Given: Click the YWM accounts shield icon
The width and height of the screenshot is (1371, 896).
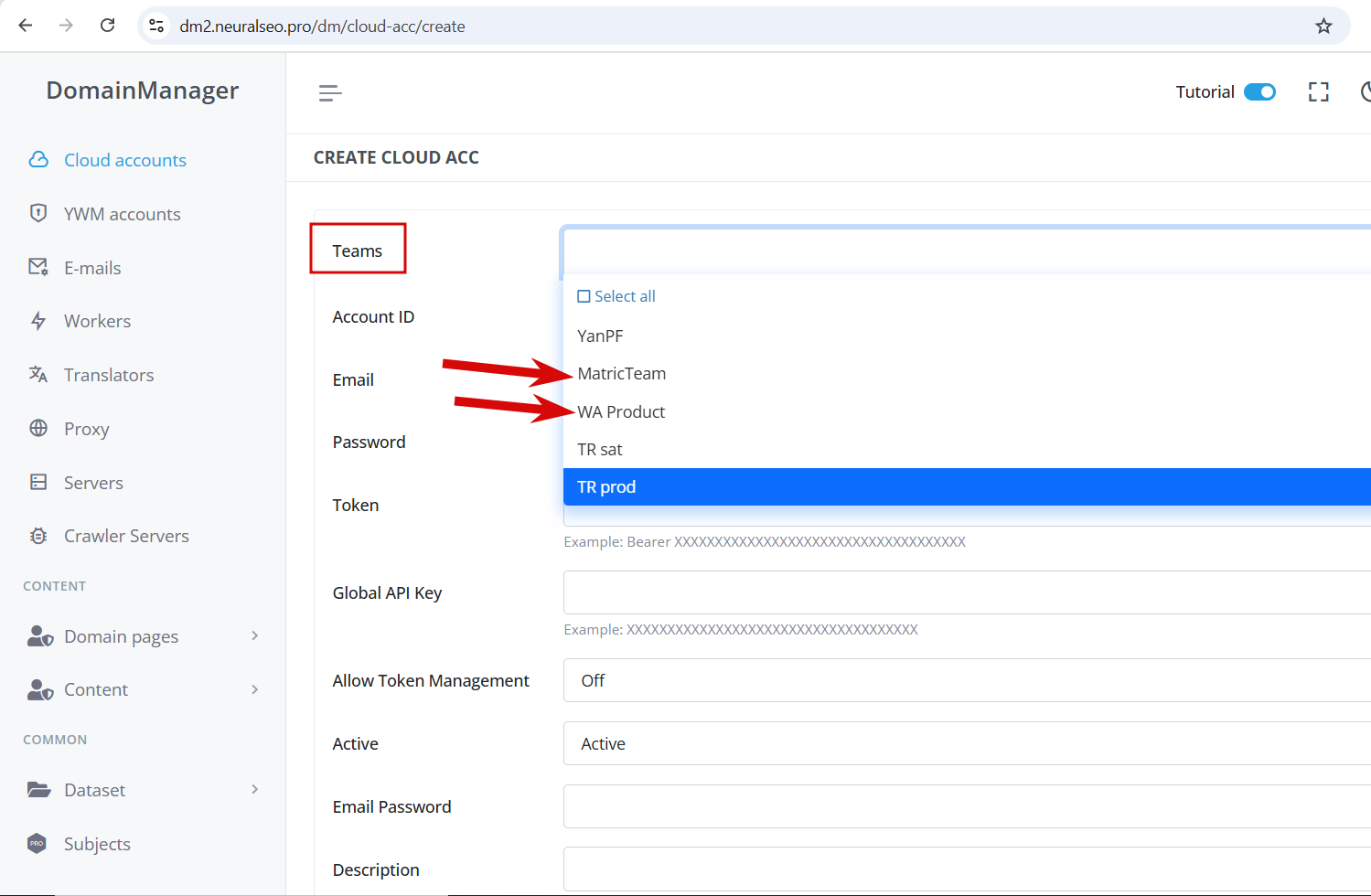Looking at the screenshot, I should [x=38, y=213].
